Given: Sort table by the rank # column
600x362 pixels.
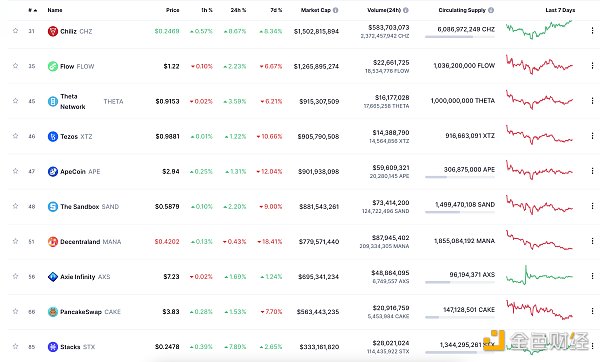Looking at the screenshot, I should pyautogui.click(x=33, y=10).
